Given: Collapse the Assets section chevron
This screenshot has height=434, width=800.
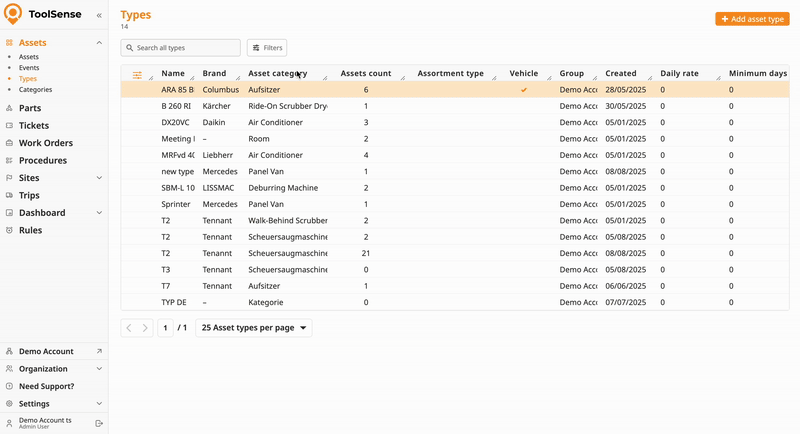Looking at the screenshot, I should coord(99,43).
